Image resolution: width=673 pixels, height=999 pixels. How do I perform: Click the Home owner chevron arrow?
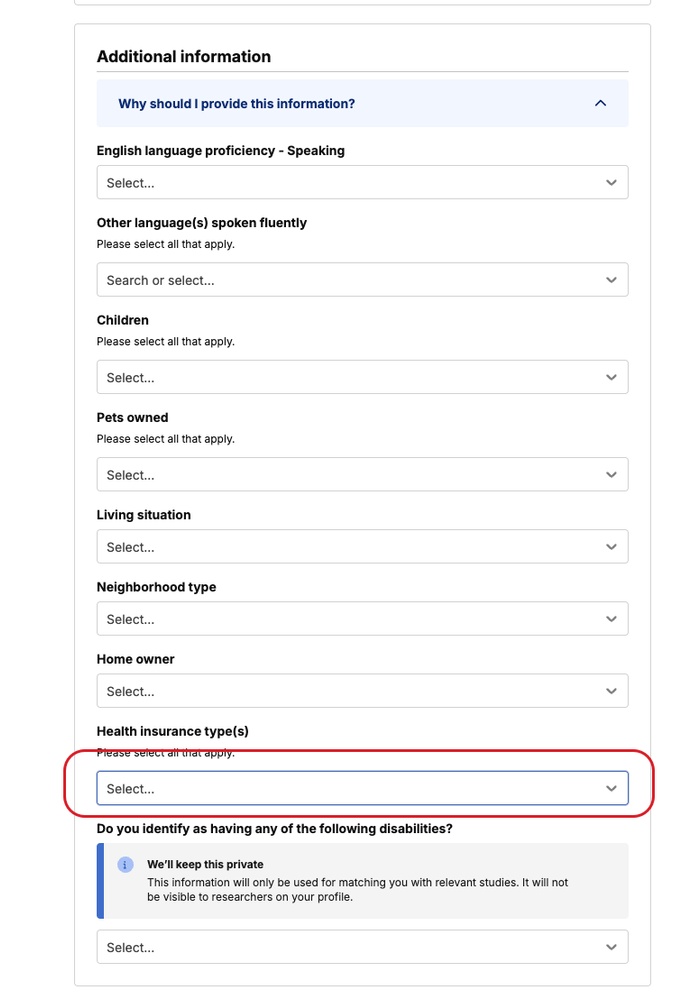611,691
